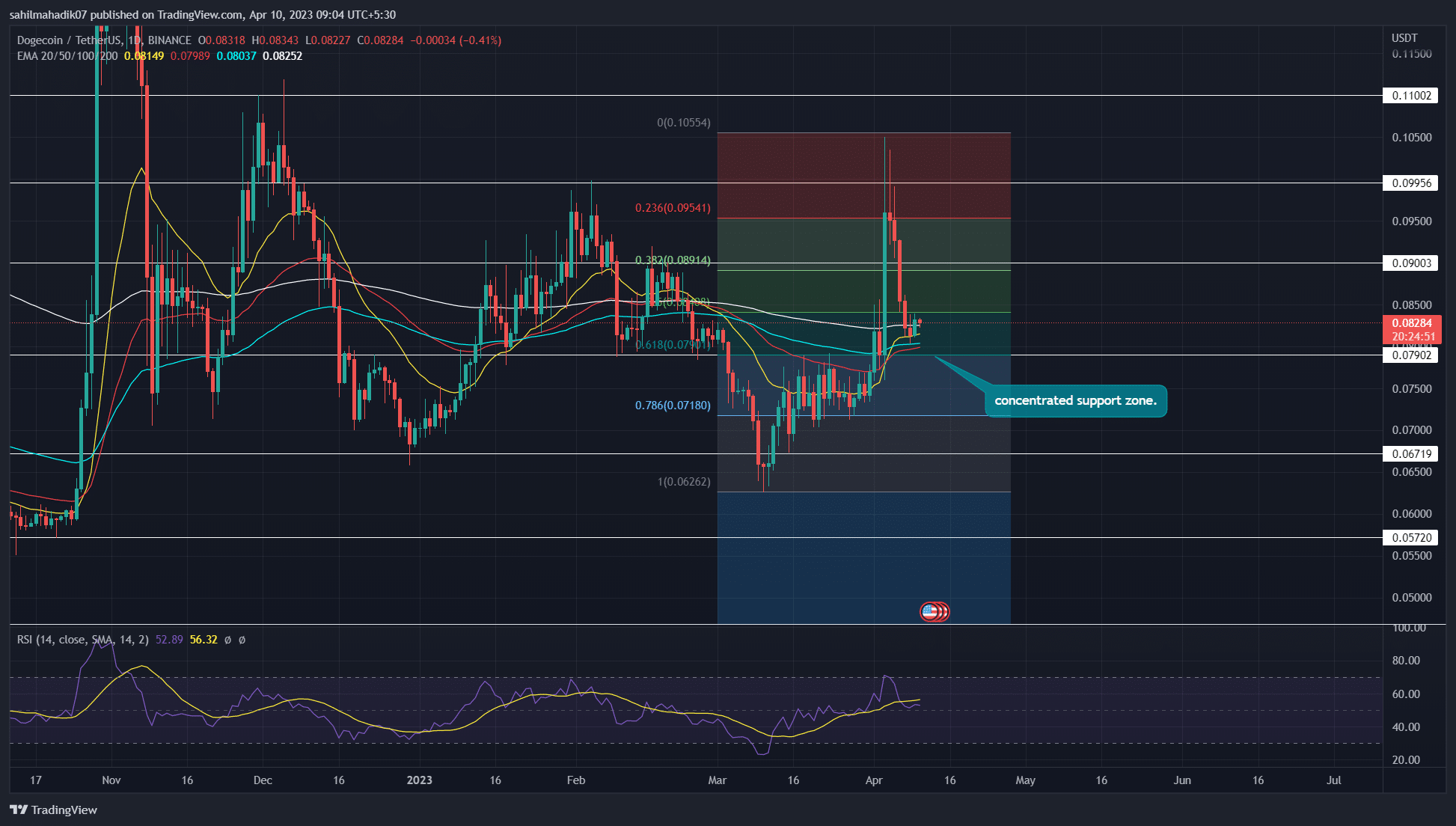Click the May date axis label
This screenshot has width=1456, height=826.
click(1026, 780)
